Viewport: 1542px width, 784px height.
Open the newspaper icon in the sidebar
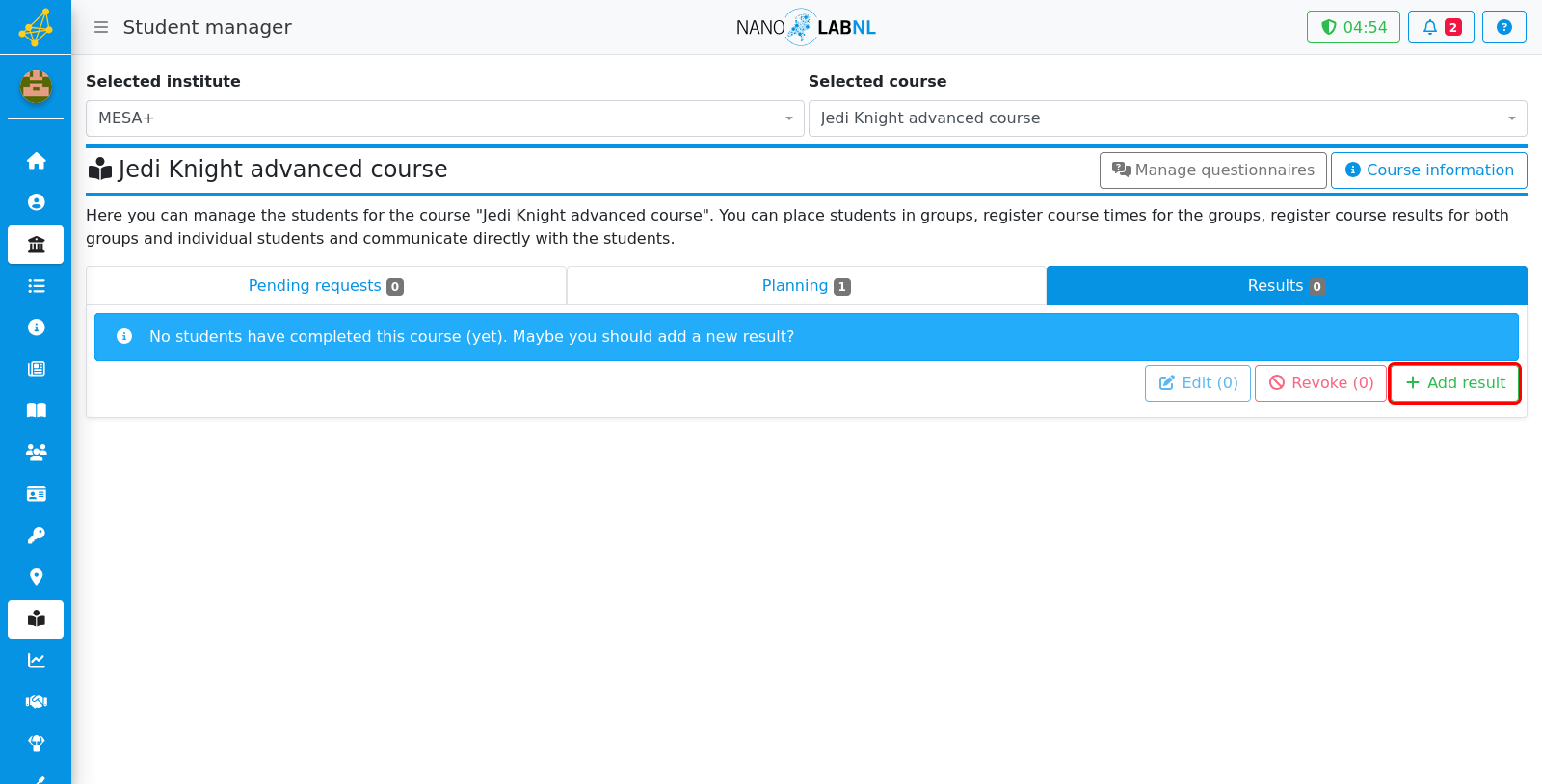(36, 369)
